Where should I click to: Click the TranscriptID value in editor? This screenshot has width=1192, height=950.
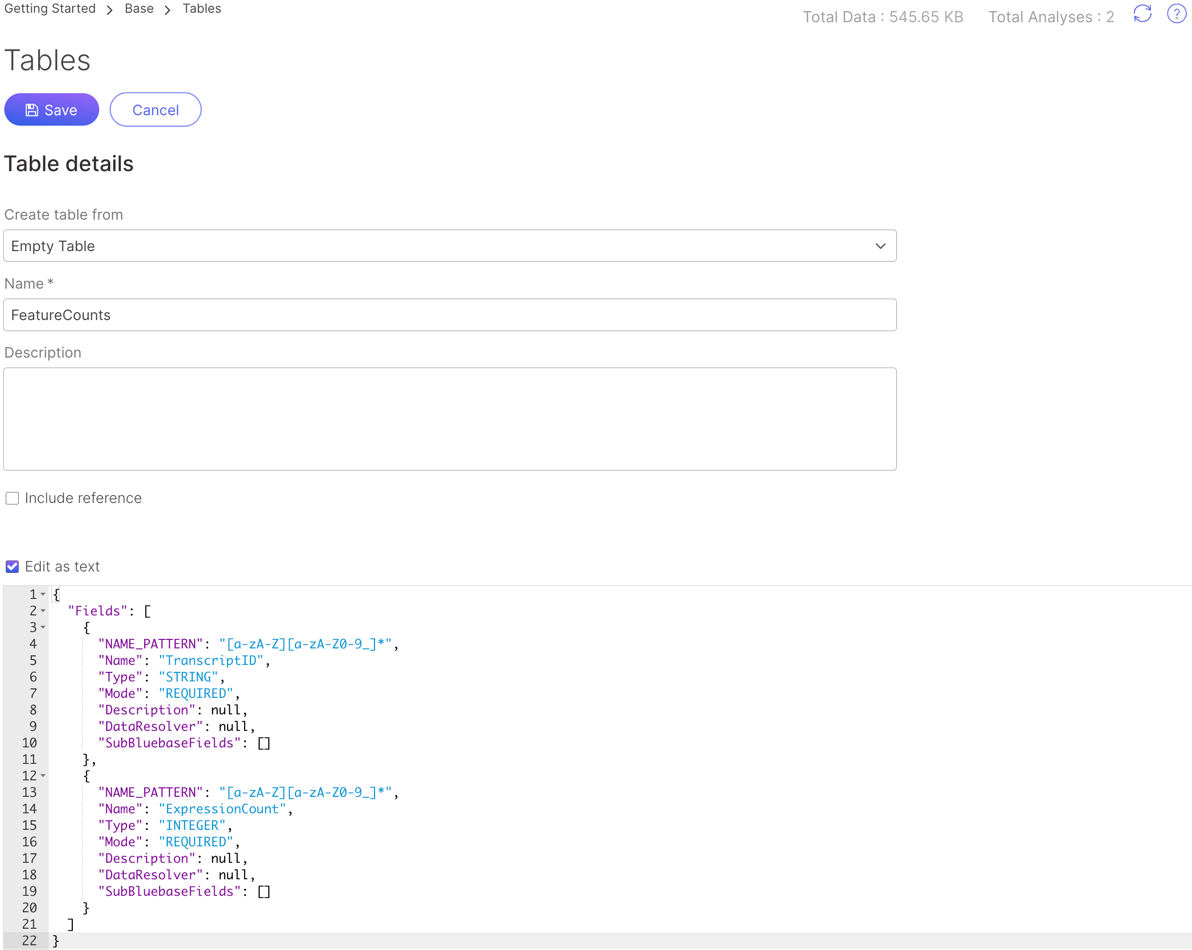pos(213,660)
